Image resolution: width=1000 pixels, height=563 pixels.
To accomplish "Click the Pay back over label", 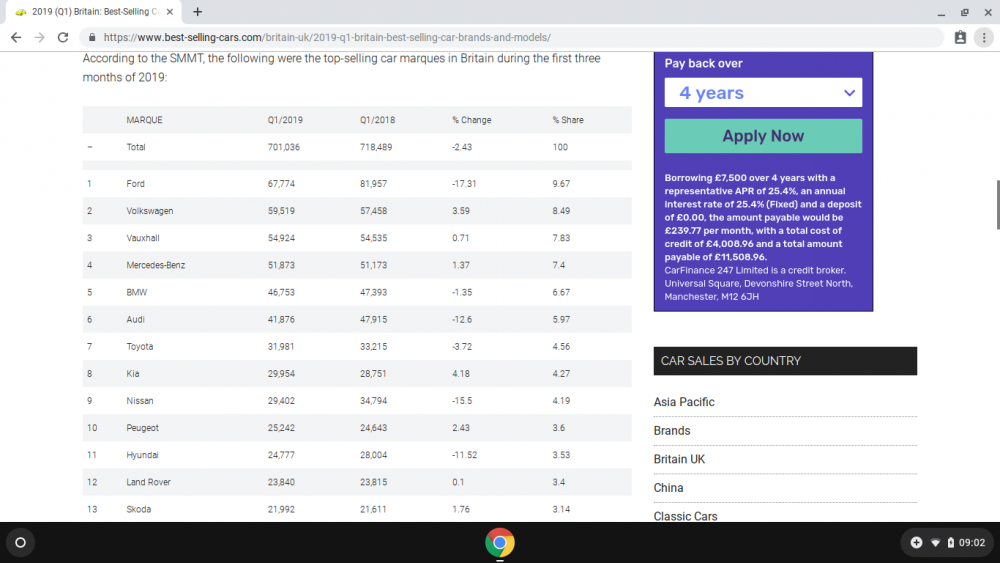I will pos(703,63).
